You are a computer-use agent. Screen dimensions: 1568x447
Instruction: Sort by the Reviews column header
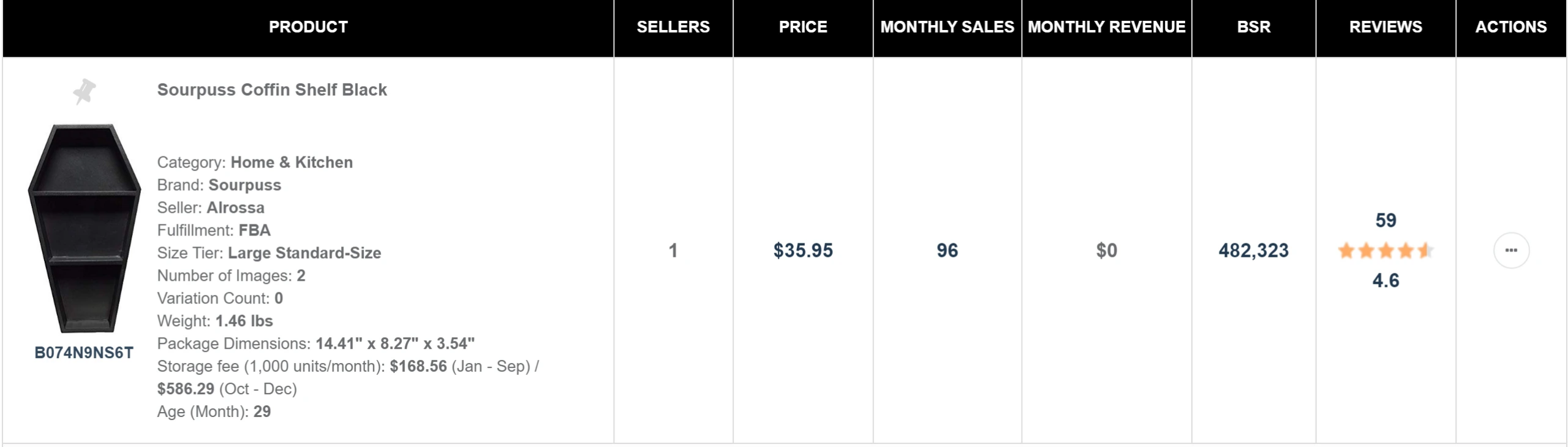pyautogui.click(x=1385, y=27)
